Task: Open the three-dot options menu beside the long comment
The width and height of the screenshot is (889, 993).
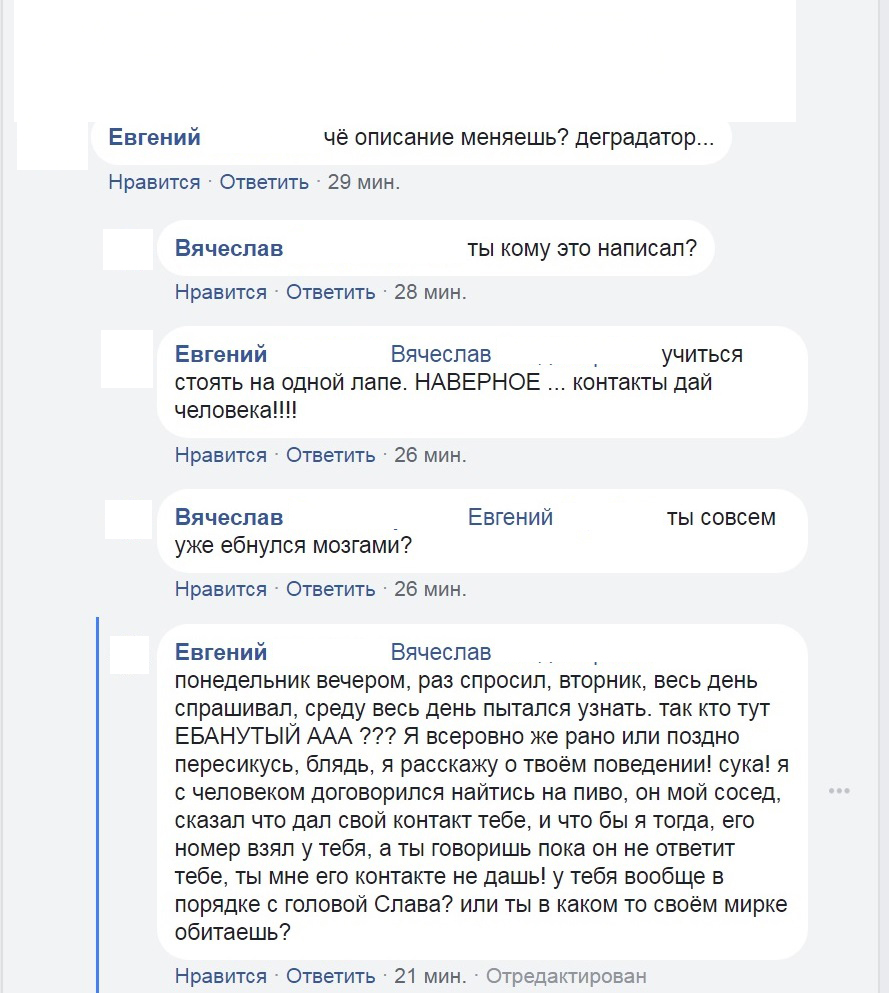Action: [839, 791]
